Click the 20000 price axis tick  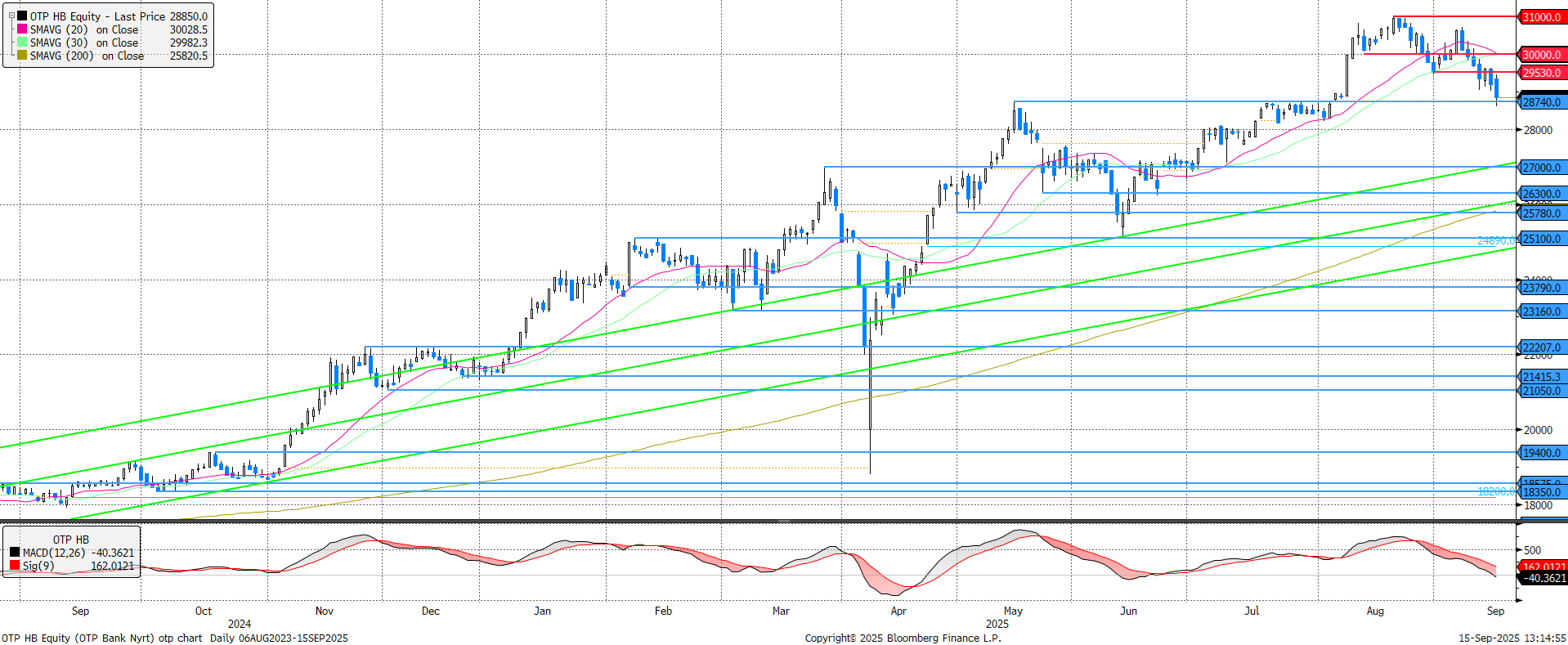1538,430
